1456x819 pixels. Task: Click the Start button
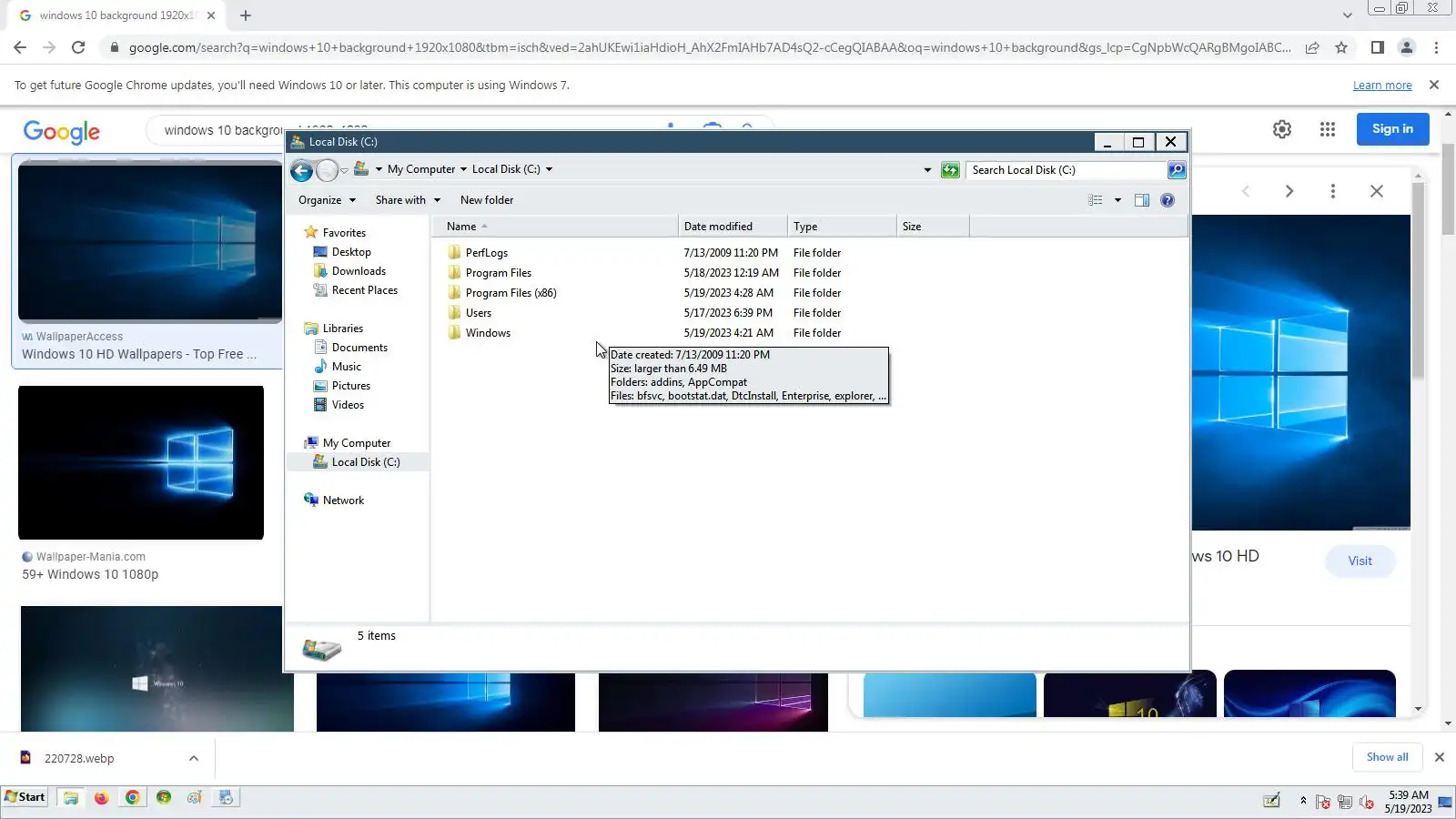pos(25,797)
